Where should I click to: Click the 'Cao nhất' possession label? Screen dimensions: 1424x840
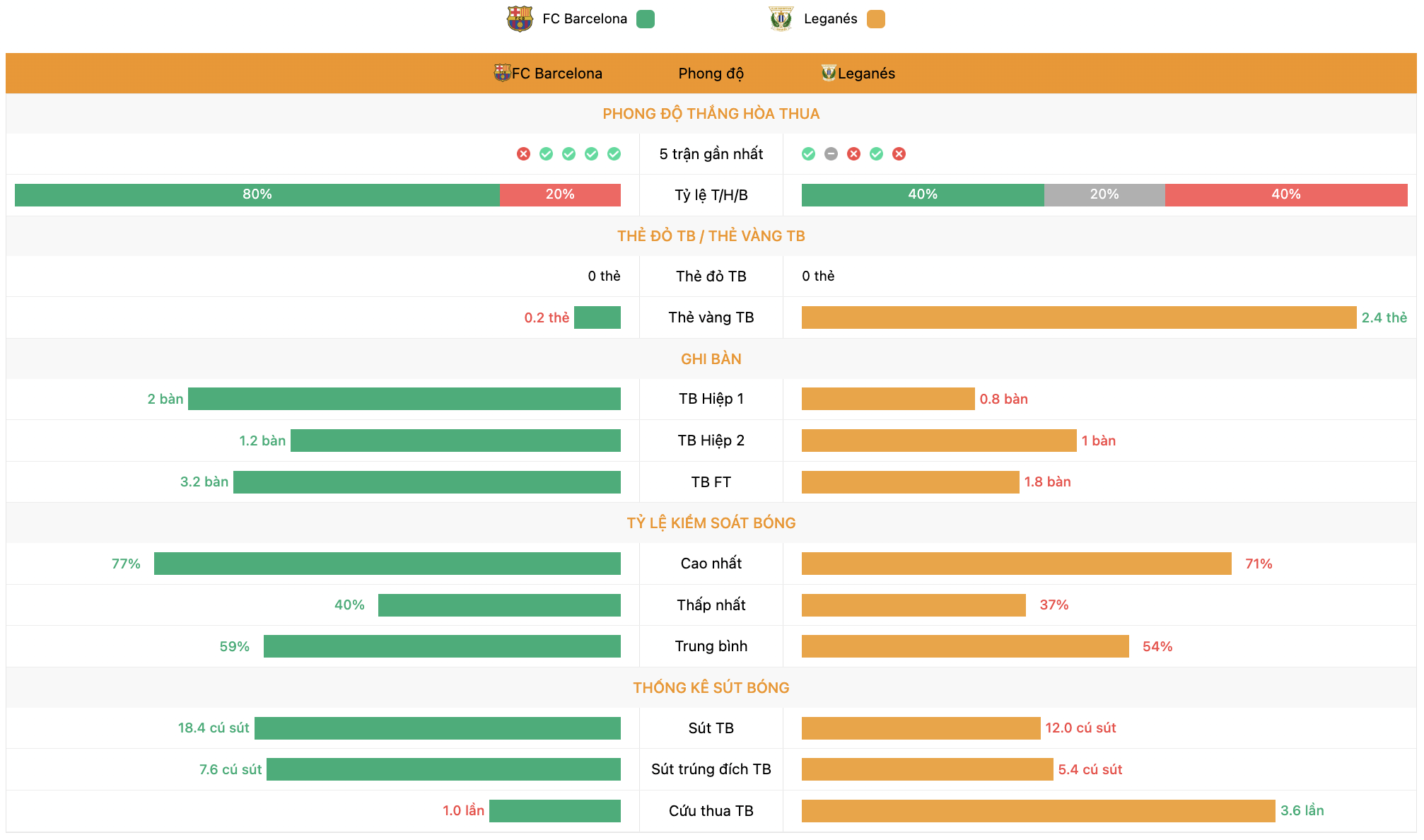coord(711,564)
